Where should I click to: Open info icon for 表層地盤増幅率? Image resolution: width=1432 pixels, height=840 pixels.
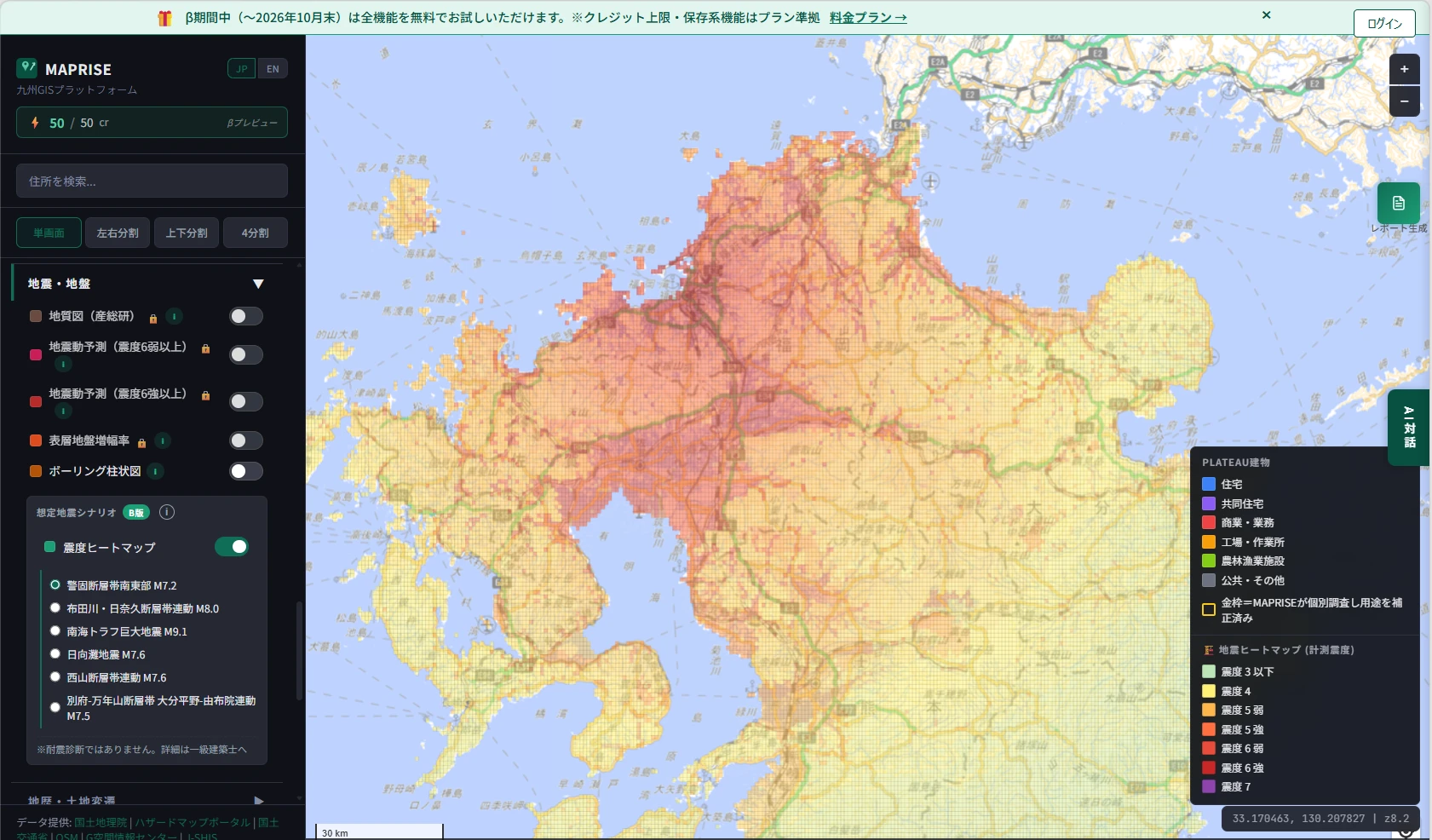162,440
